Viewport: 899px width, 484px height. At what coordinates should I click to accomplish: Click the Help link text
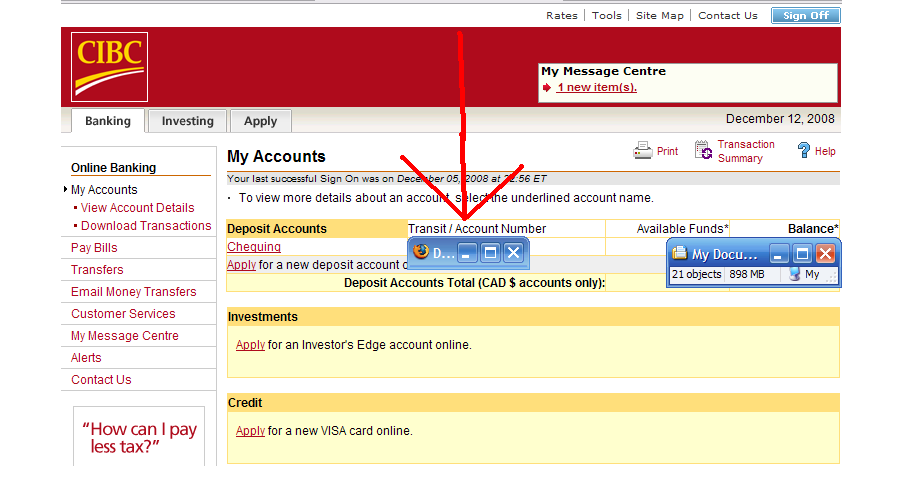(825, 151)
